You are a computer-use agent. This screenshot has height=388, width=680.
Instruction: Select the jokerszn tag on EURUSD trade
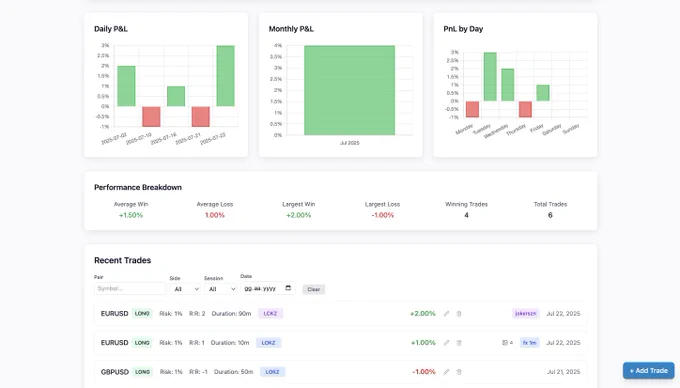(x=526, y=313)
